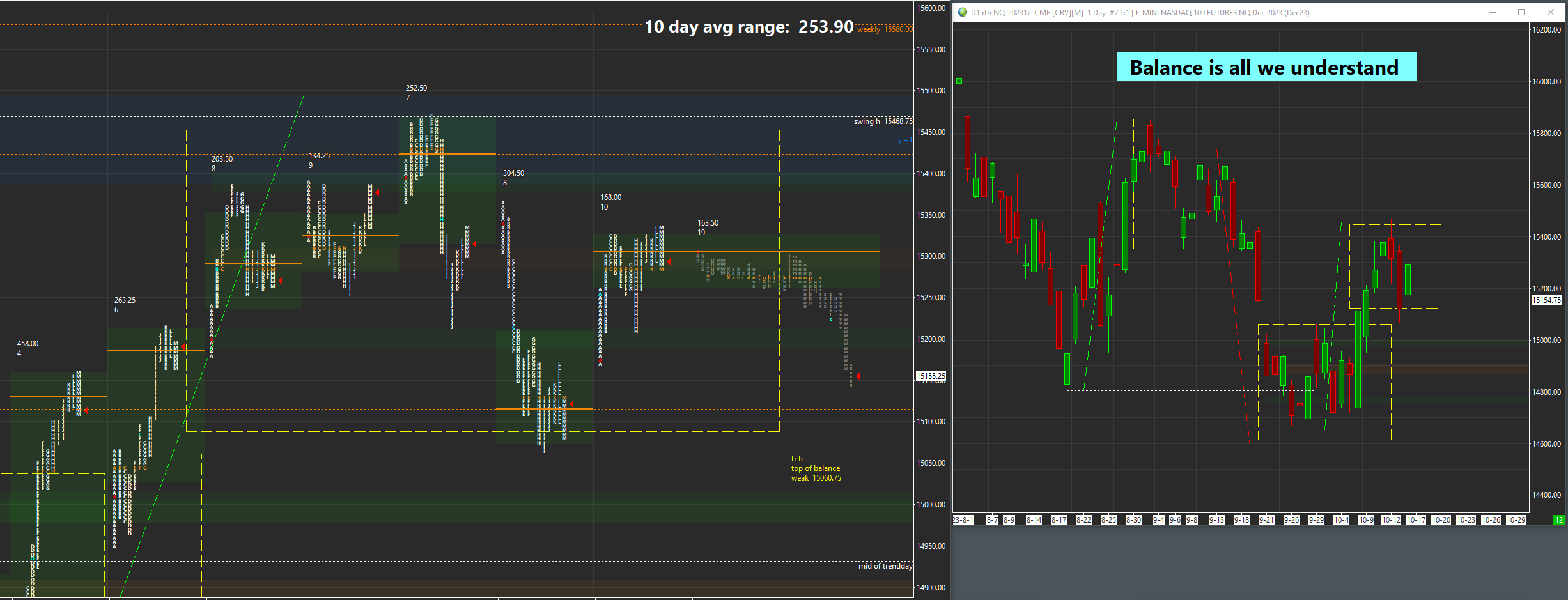The height and width of the screenshot is (600, 1568).
Task: Select the 8-25 date on the time axis
Action: [x=1109, y=520]
